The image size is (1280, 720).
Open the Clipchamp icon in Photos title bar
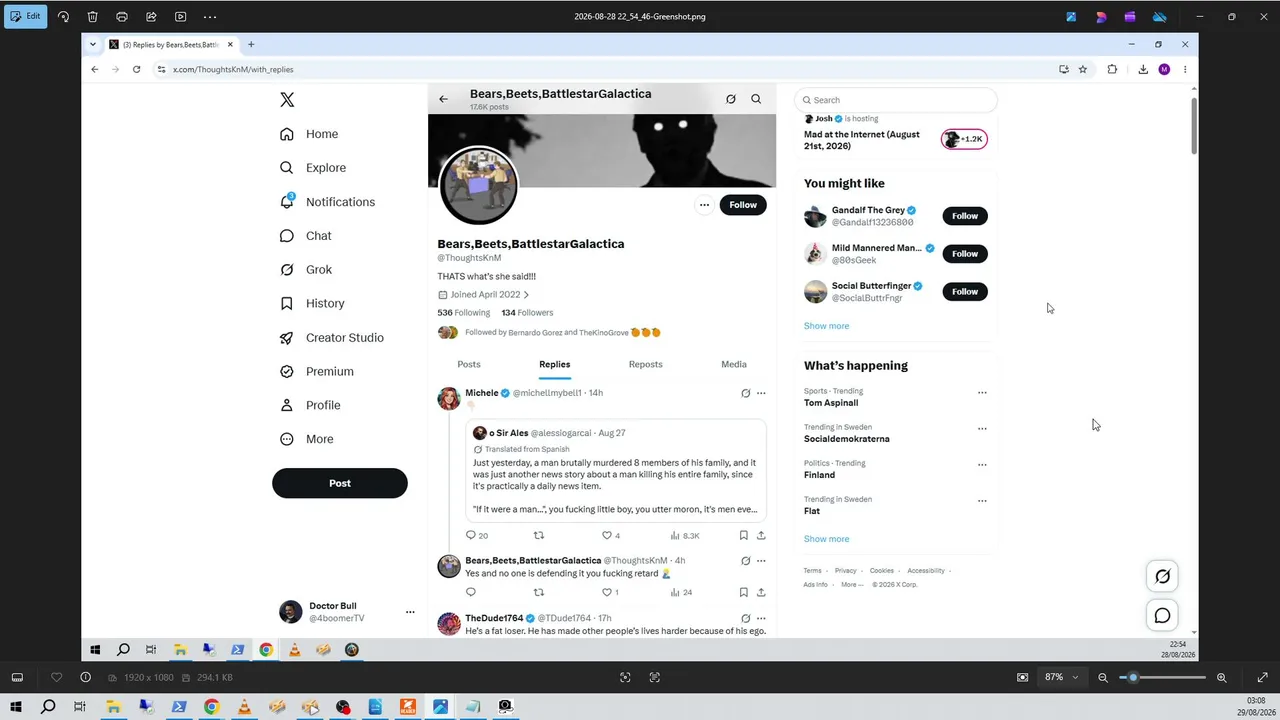(1130, 16)
